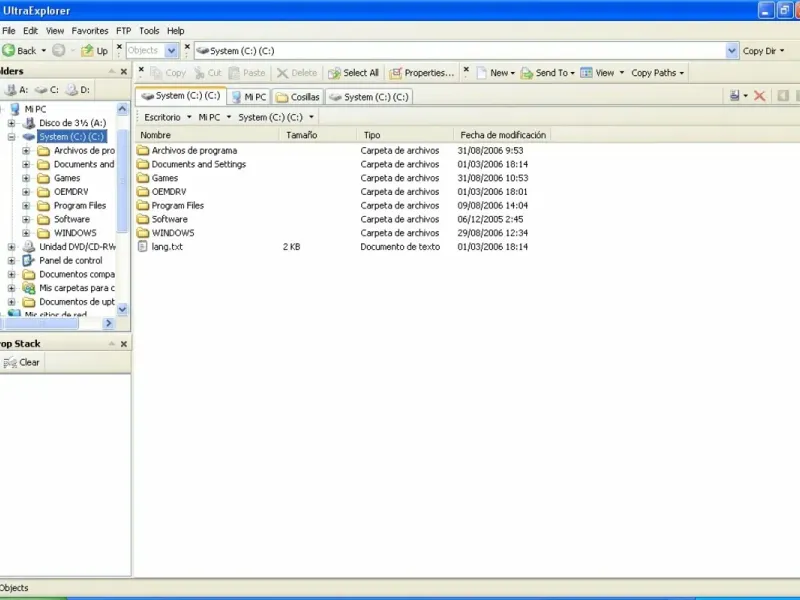
Task: Pin the Drop Stack panel
Action: tap(112, 344)
